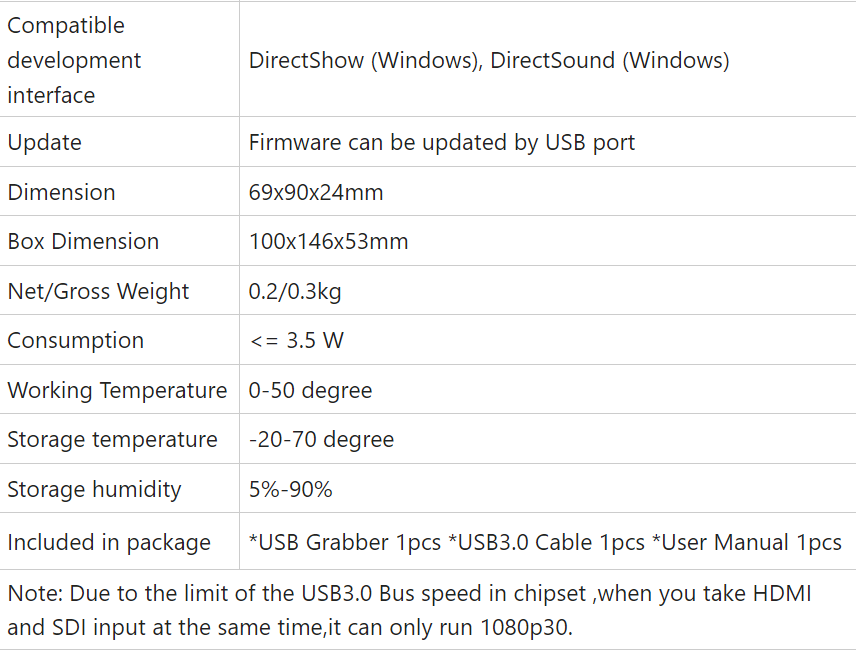856x652 pixels.
Task: Click the '0-50 degree' value
Action: [310, 390]
